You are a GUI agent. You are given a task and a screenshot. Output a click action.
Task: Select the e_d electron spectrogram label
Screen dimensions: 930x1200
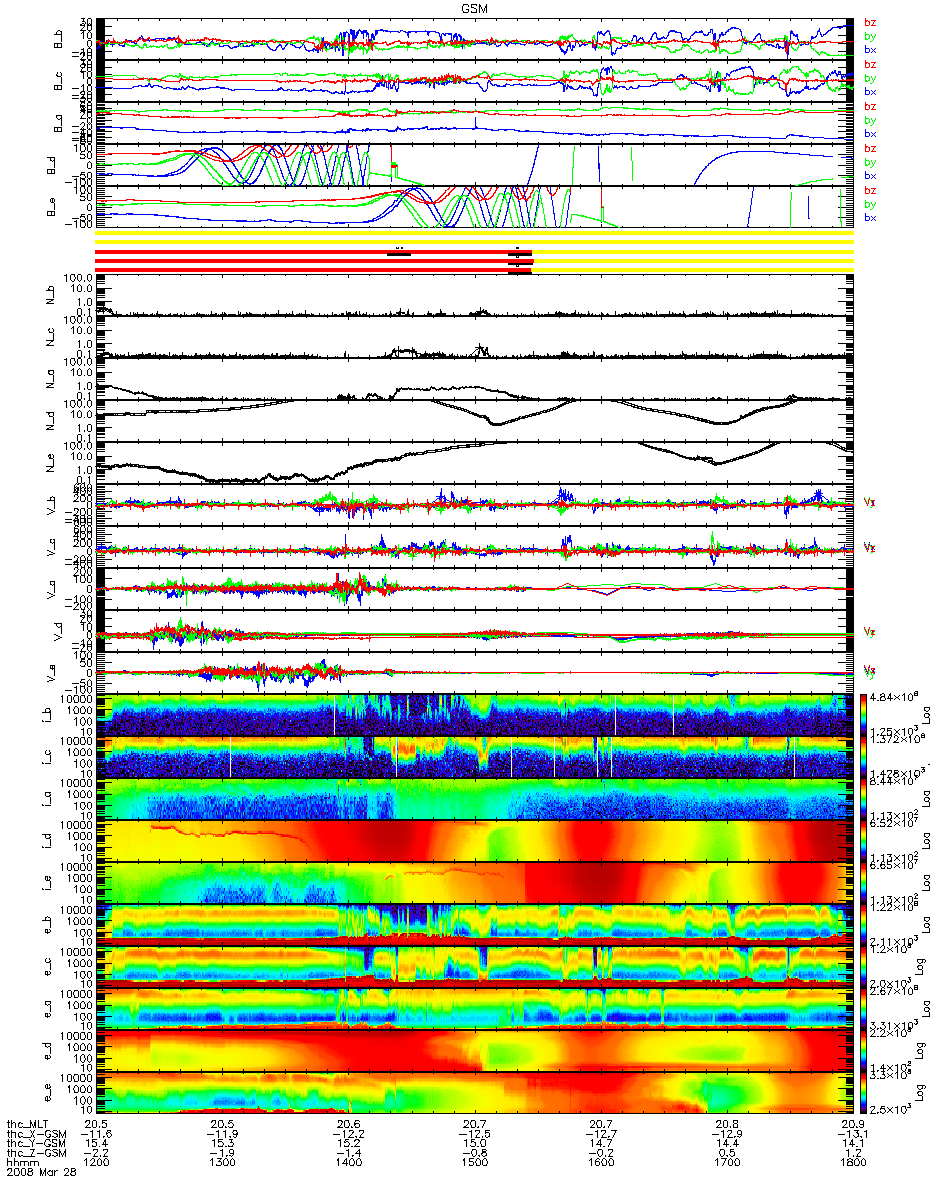[x=46, y=1050]
